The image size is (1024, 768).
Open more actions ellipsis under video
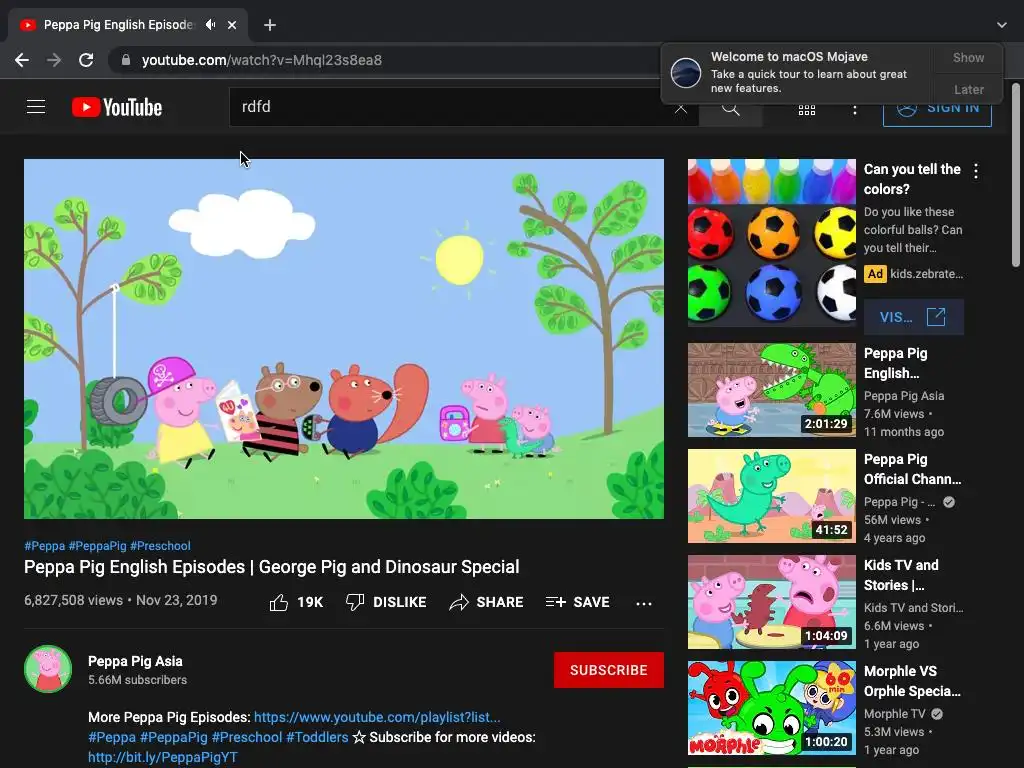[644, 603]
